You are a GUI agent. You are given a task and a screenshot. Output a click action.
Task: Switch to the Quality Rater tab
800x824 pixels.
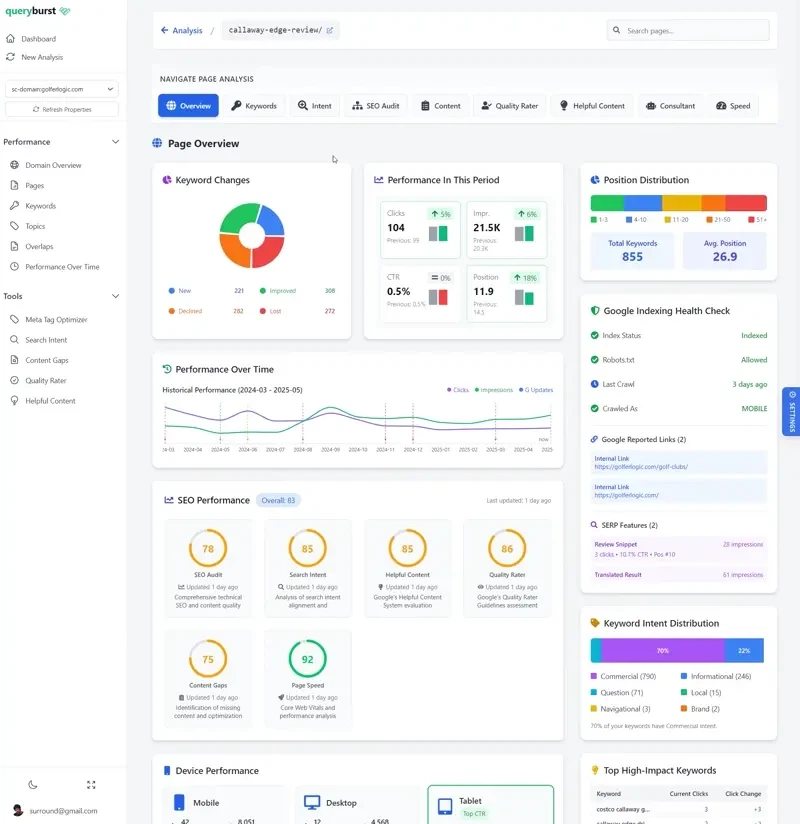tap(510, 106)
